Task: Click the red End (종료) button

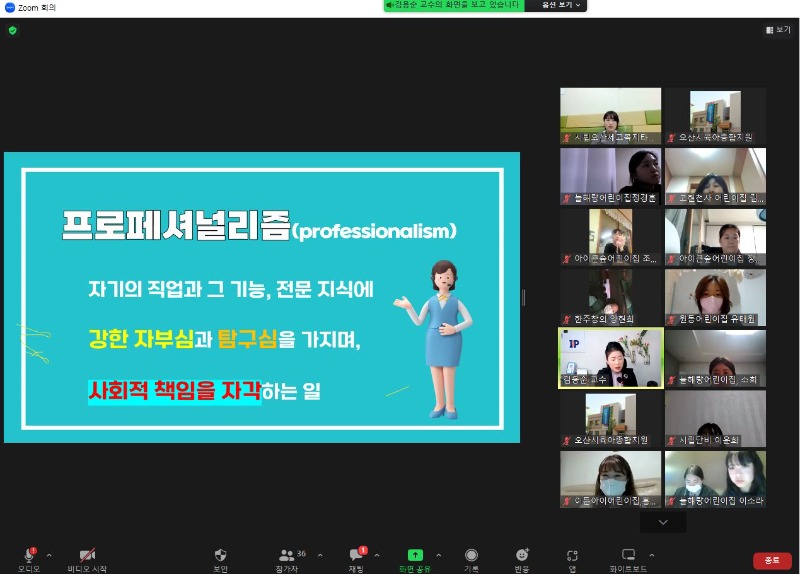Action: point(772,561)
